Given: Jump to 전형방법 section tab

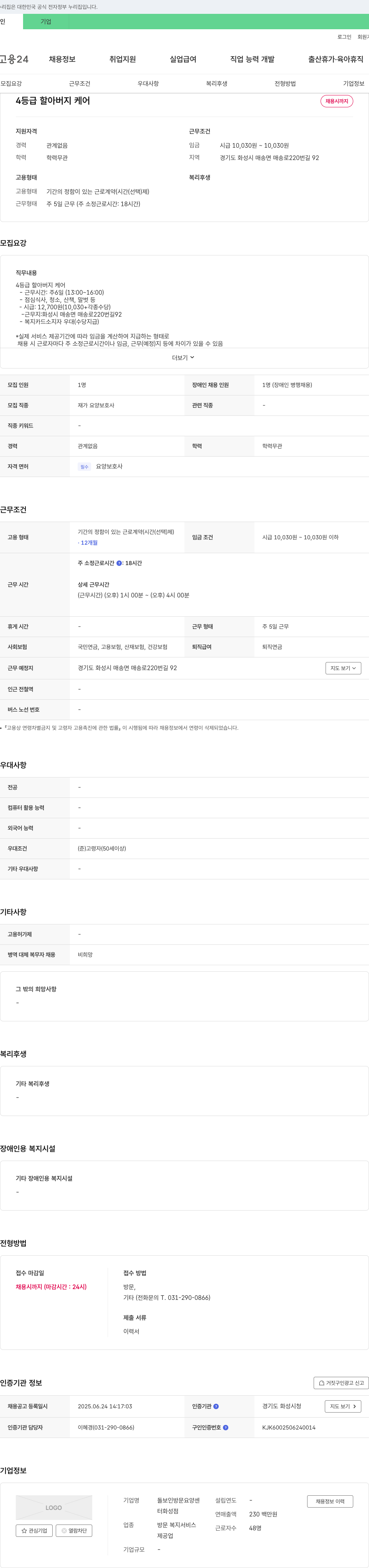Looking at the screenshot, I should [285, 84].
